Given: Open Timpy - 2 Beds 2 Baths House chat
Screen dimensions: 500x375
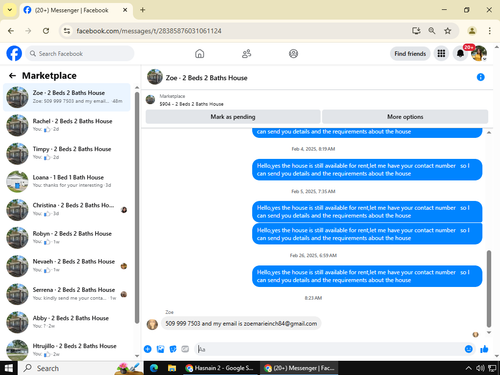Looking at the screenshot, I should click(x=67, y=153).
